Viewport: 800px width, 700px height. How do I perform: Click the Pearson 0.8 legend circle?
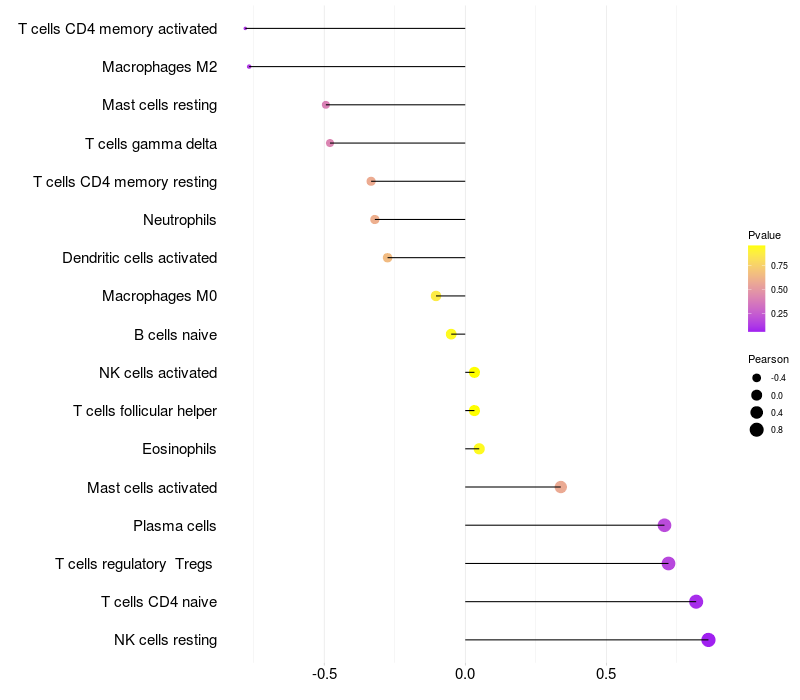coord(757,430)
